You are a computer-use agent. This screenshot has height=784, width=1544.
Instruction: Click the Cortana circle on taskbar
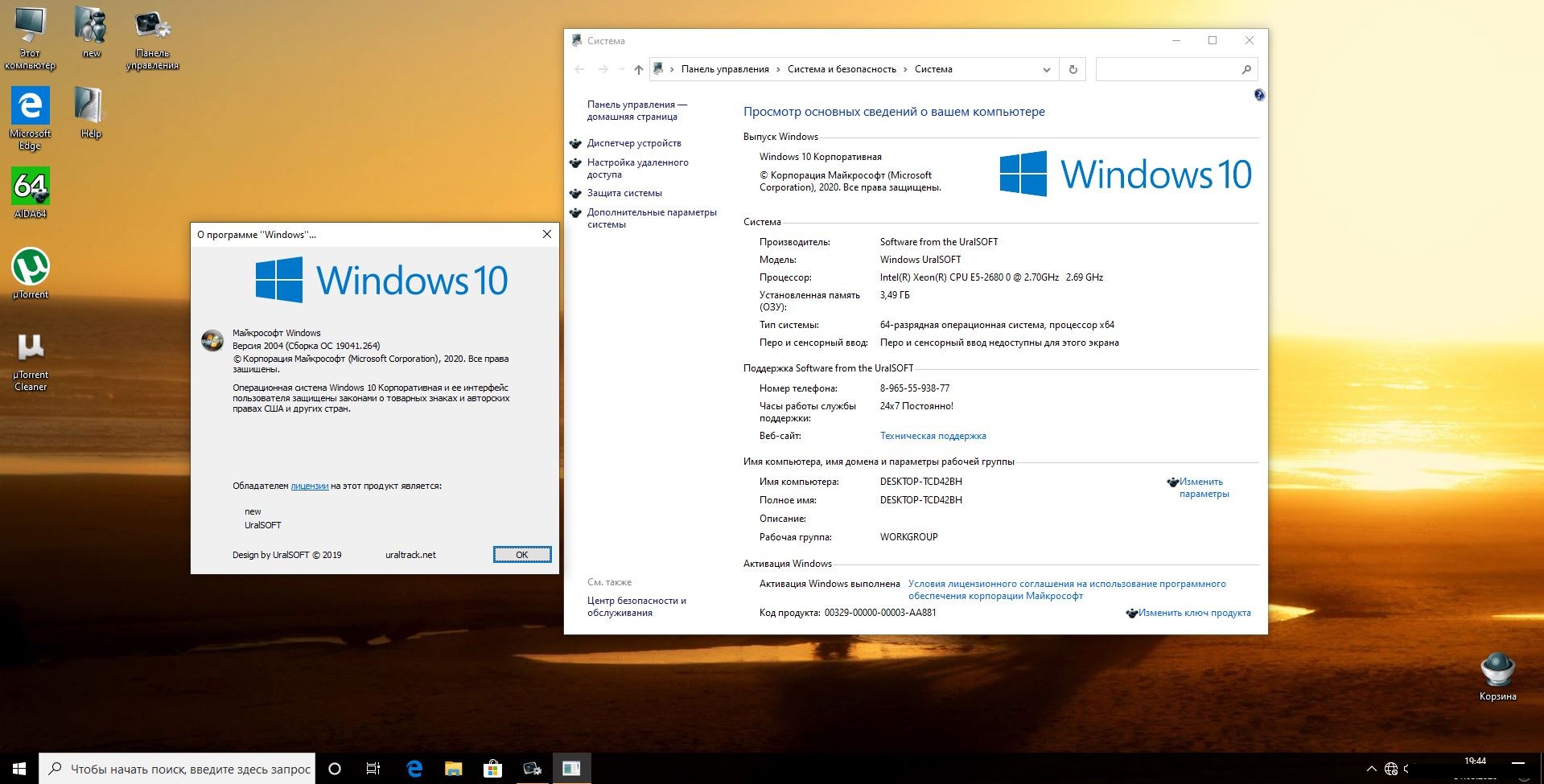[x=335, y=769]
